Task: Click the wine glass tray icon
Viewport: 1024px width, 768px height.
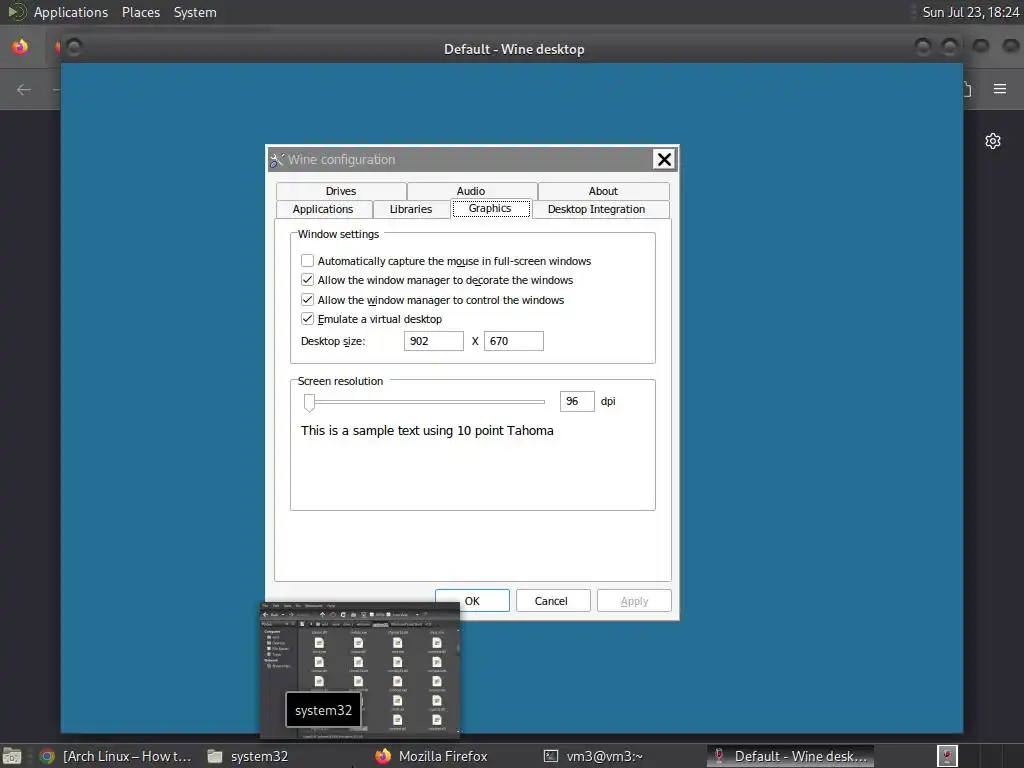Action: click(947, 756)
